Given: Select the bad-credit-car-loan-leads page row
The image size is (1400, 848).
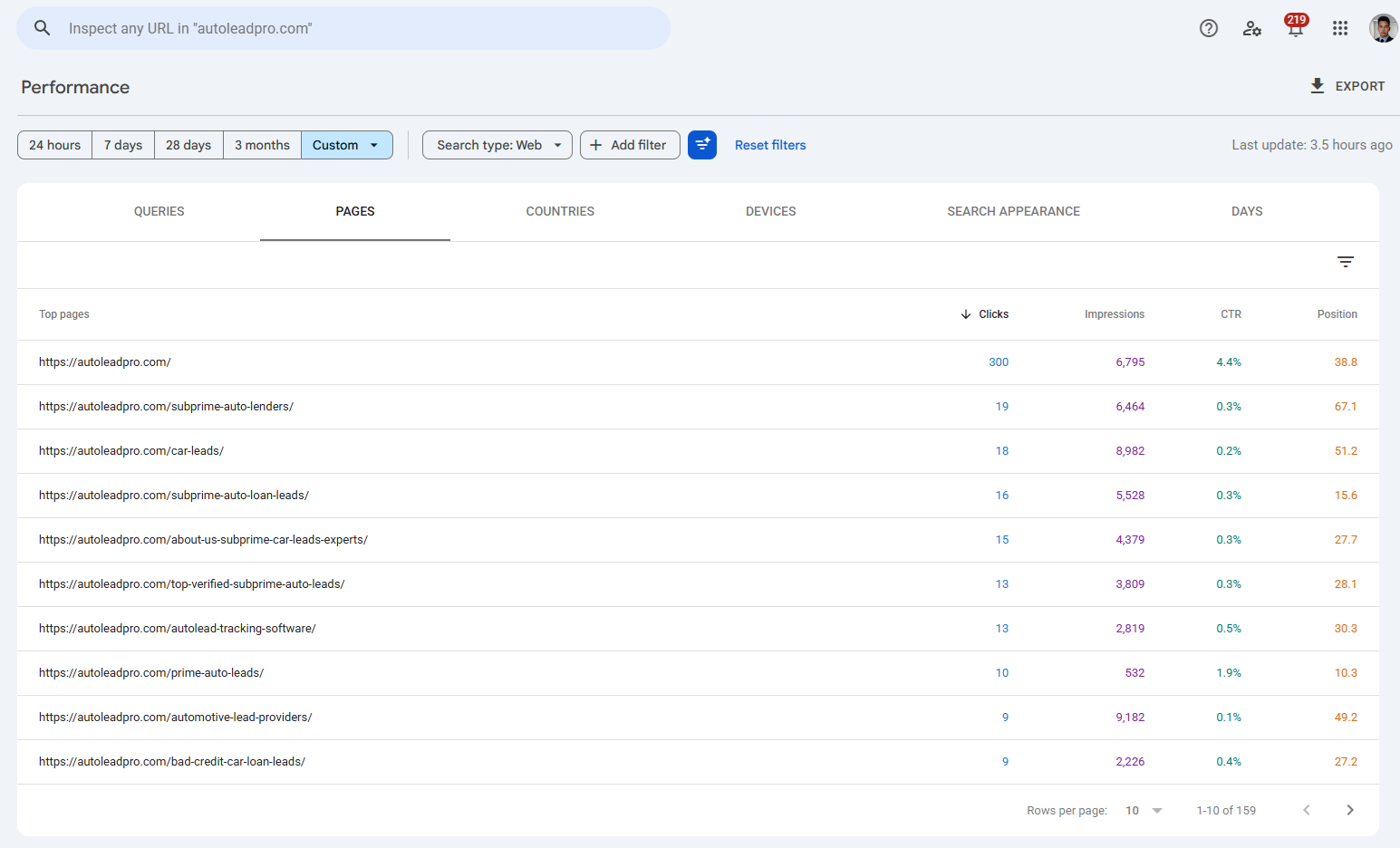Looking at the screenshot, I should pyautogui.click(x=698, y=762).
